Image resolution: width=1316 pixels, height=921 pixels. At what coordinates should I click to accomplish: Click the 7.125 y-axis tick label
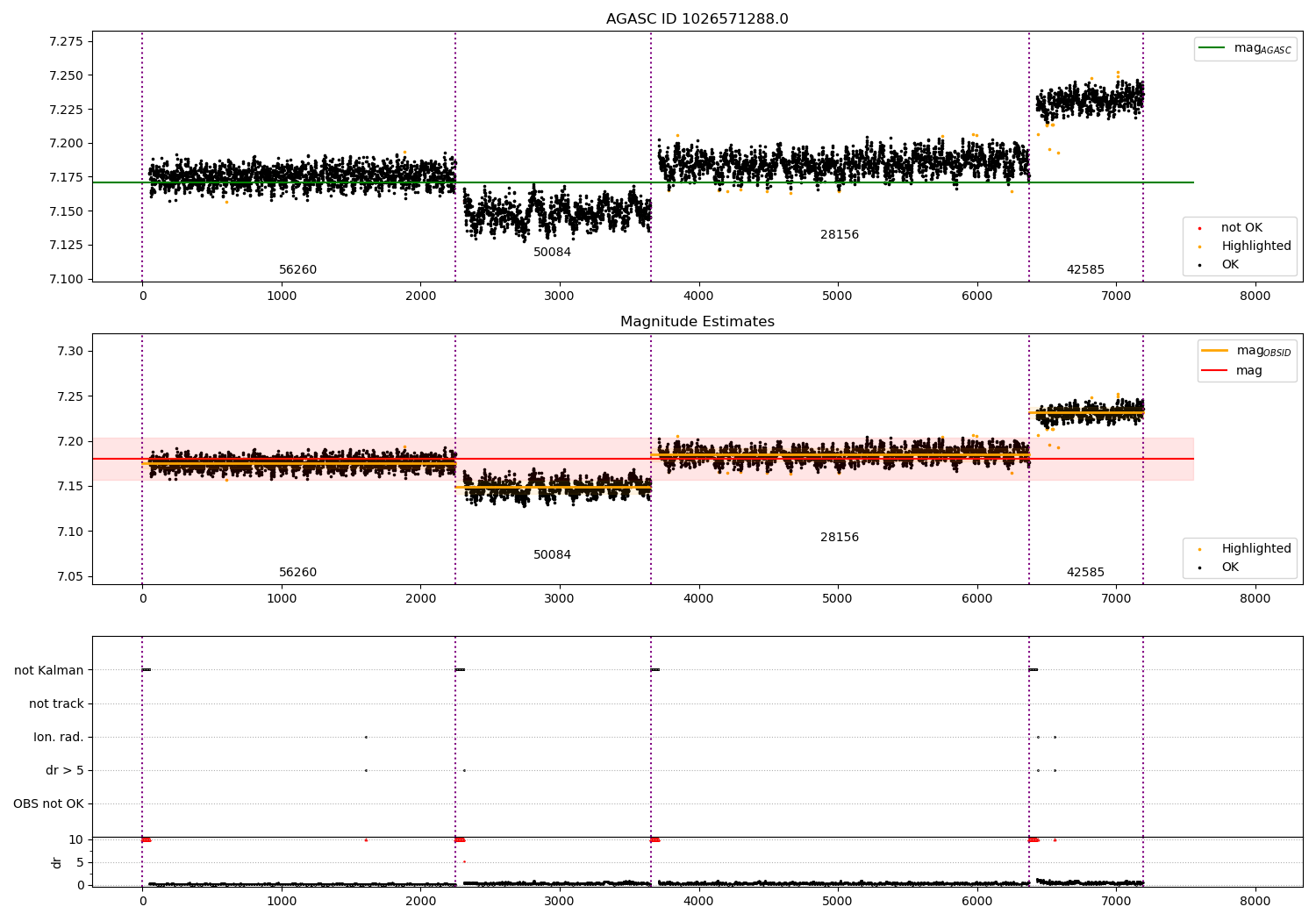66,246
